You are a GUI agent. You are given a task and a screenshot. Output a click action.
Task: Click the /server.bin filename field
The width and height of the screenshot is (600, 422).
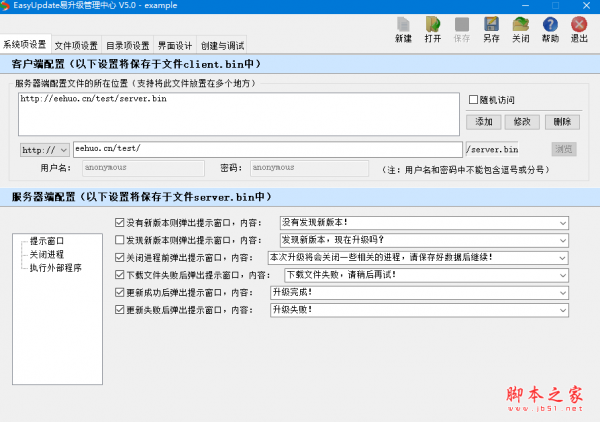pos(492,149)
